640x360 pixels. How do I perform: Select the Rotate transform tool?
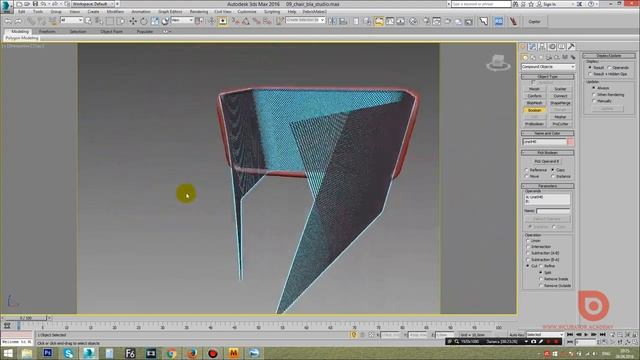[144, 21]
